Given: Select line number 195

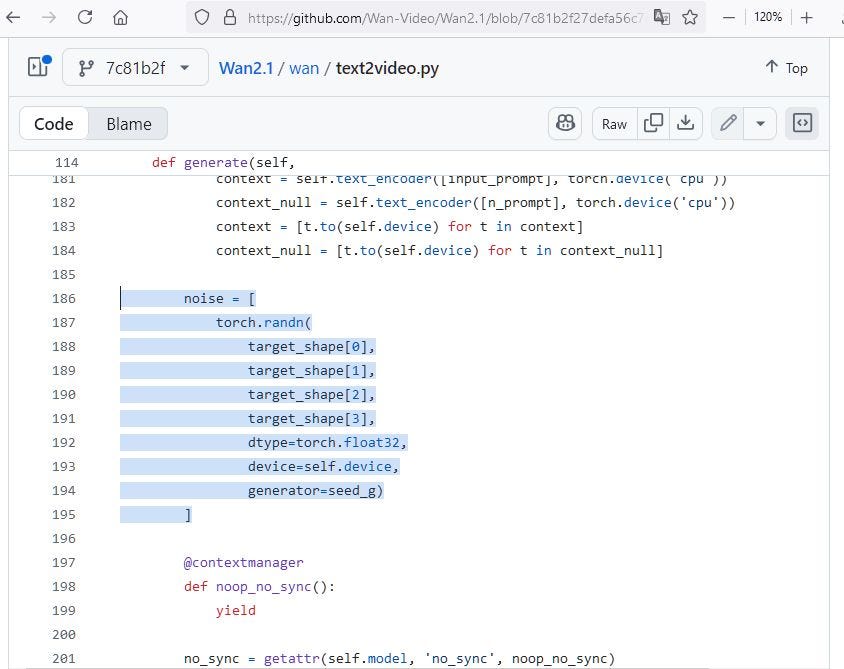Looking at the screenshot, I should pos(64,515).
